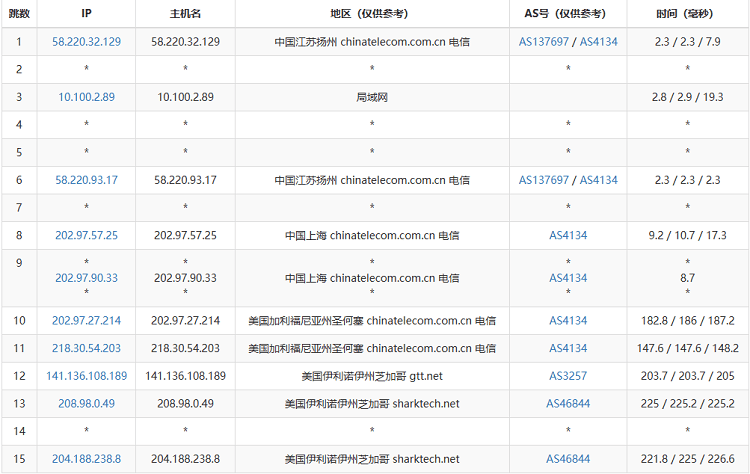Select hop 13 region sharktech.net cell
The height and width of the screenshot is (474, 750).
(372, 404)
